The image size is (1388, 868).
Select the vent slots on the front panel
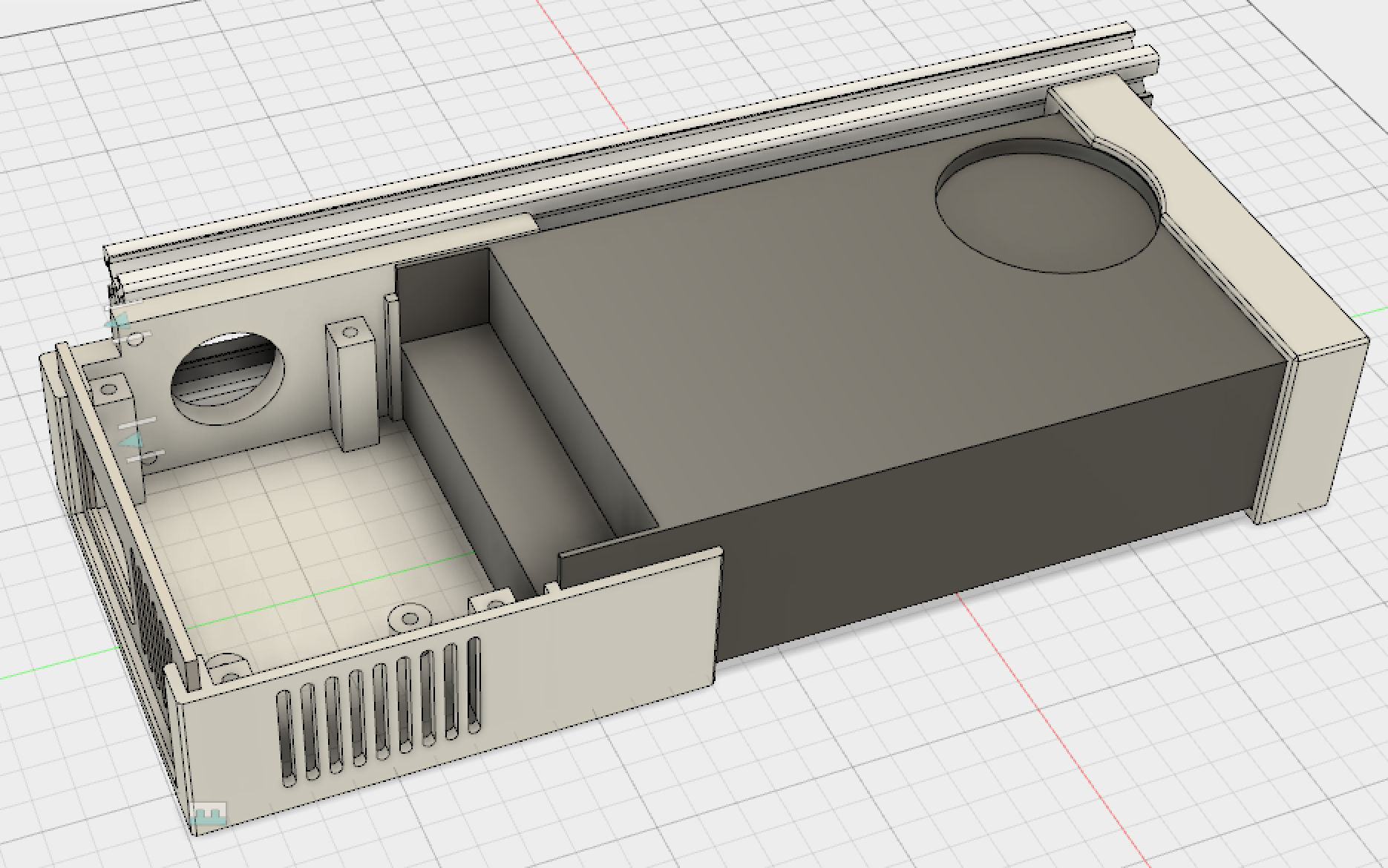click(379, 712)
